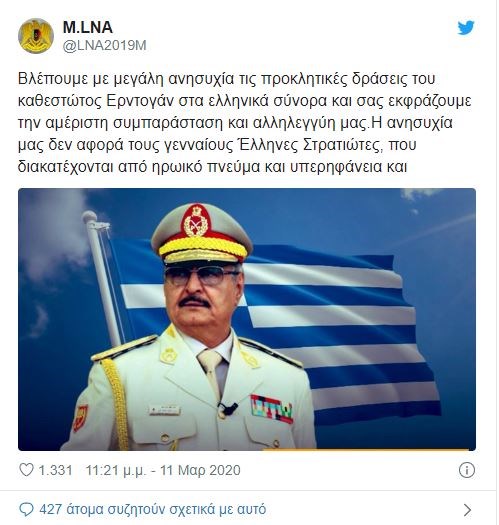Viewport: 499px width, 525px height.
Task: Click the medal ribbons on the uniform
Action: pyautogui.click(x=272, y=408)
